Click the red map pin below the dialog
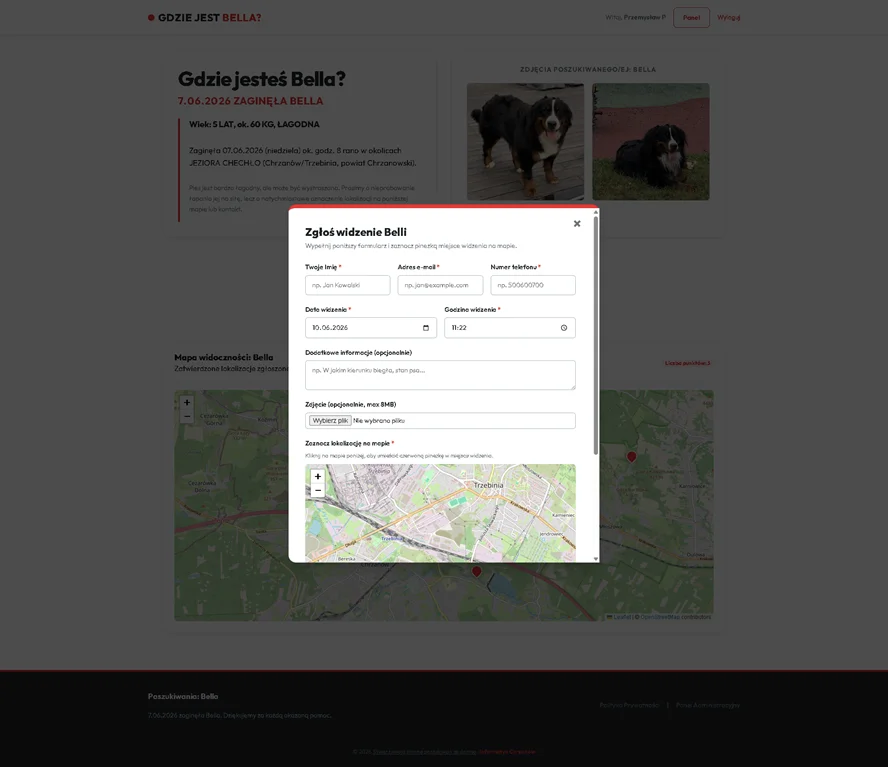The height and width of the screenshot is (767, 888). tap(477, 572)
